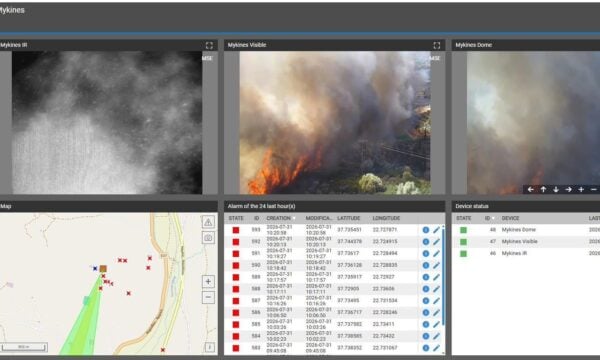Open info for alarm 592
The image size is (600, 360).
point(426,242)
